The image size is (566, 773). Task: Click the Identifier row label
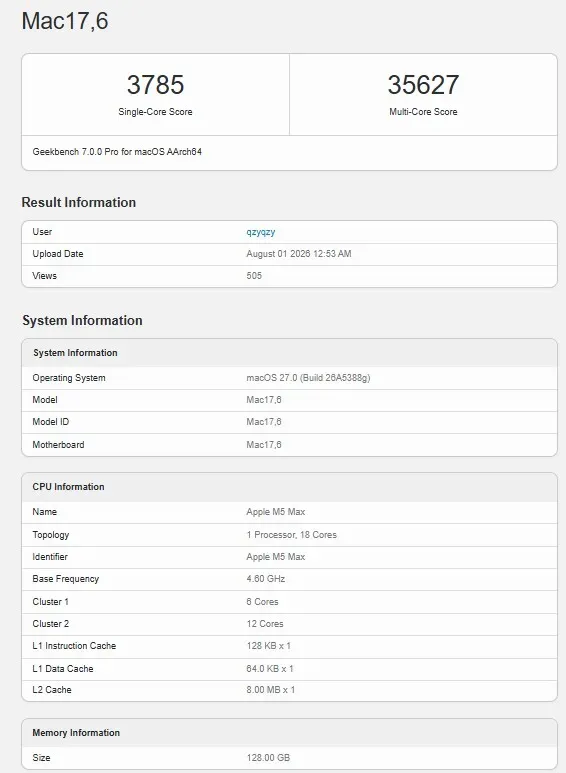click(50, 557)
